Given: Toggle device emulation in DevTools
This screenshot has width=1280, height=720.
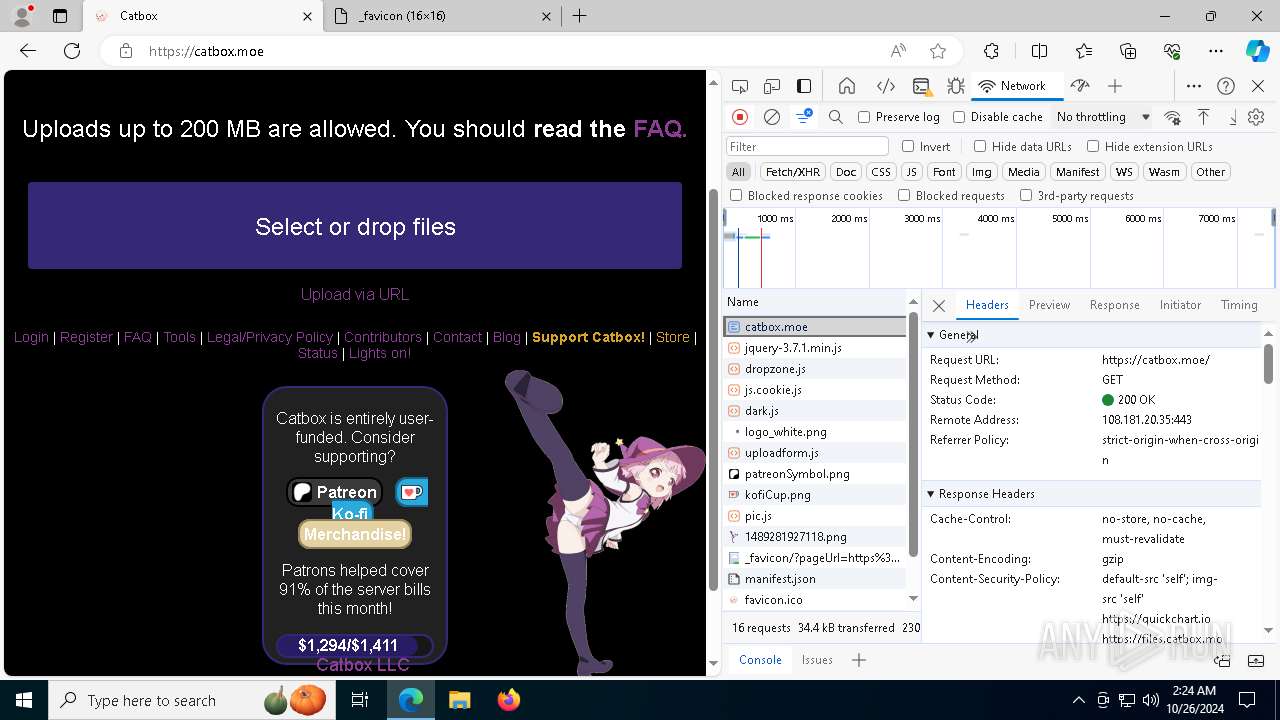Looking at the screenshot, I should 772,86.
